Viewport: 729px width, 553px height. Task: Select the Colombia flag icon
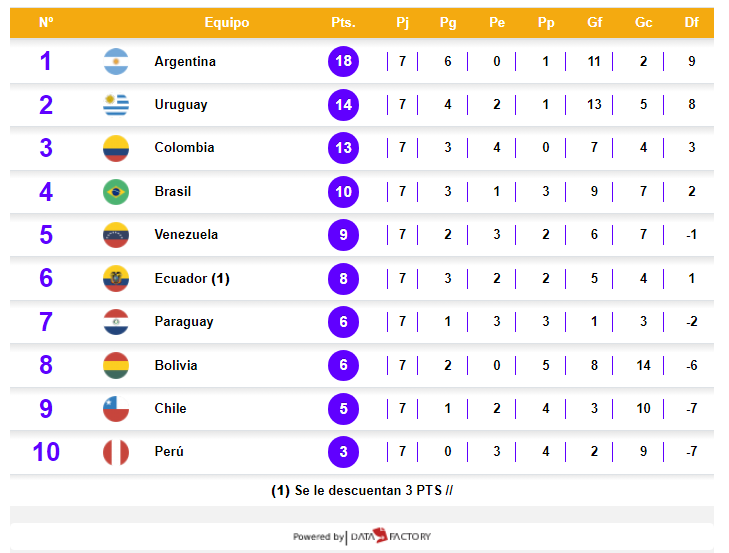[116, 148]
